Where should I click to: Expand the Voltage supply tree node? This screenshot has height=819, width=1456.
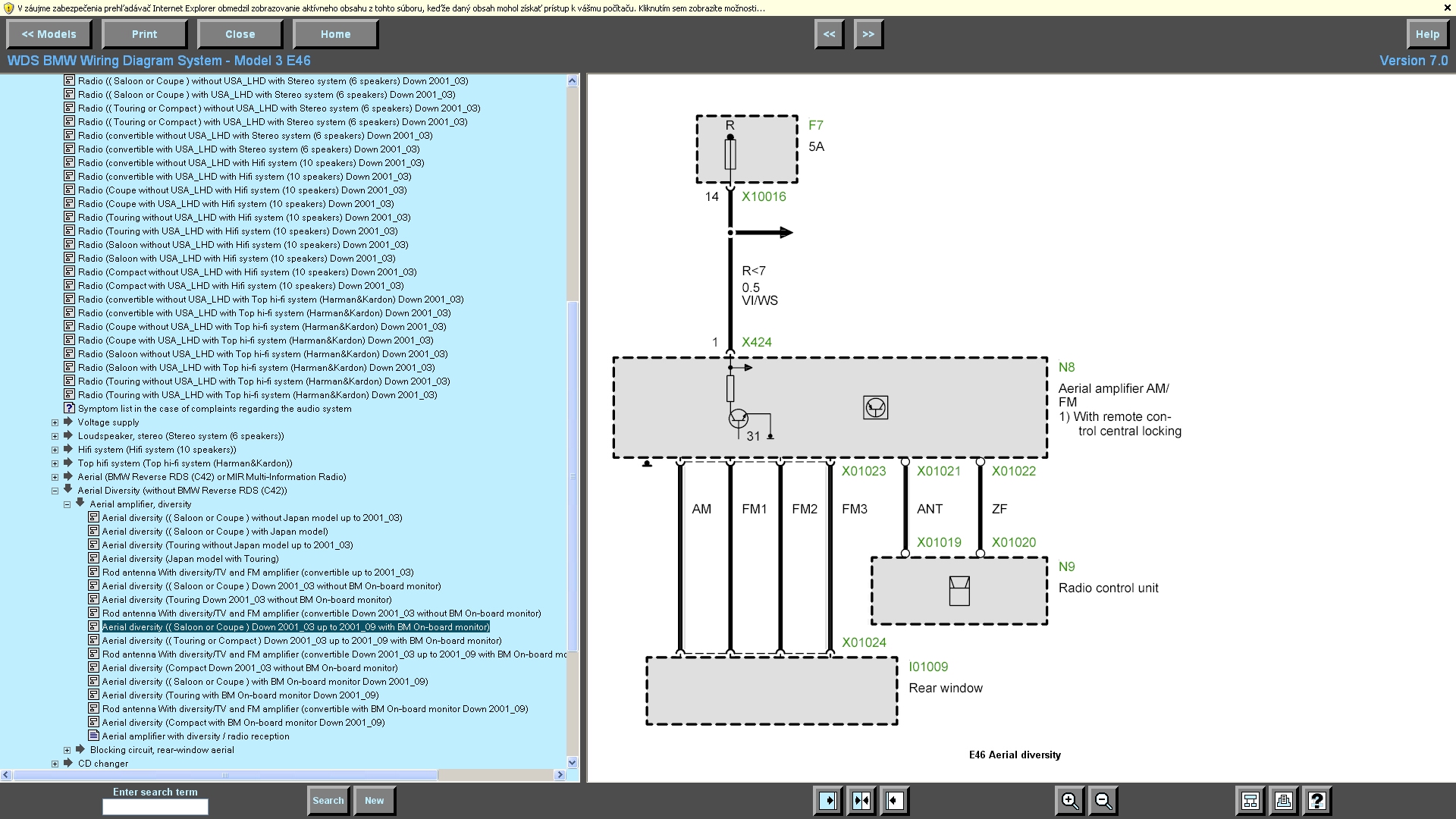(x=55, y=422)
